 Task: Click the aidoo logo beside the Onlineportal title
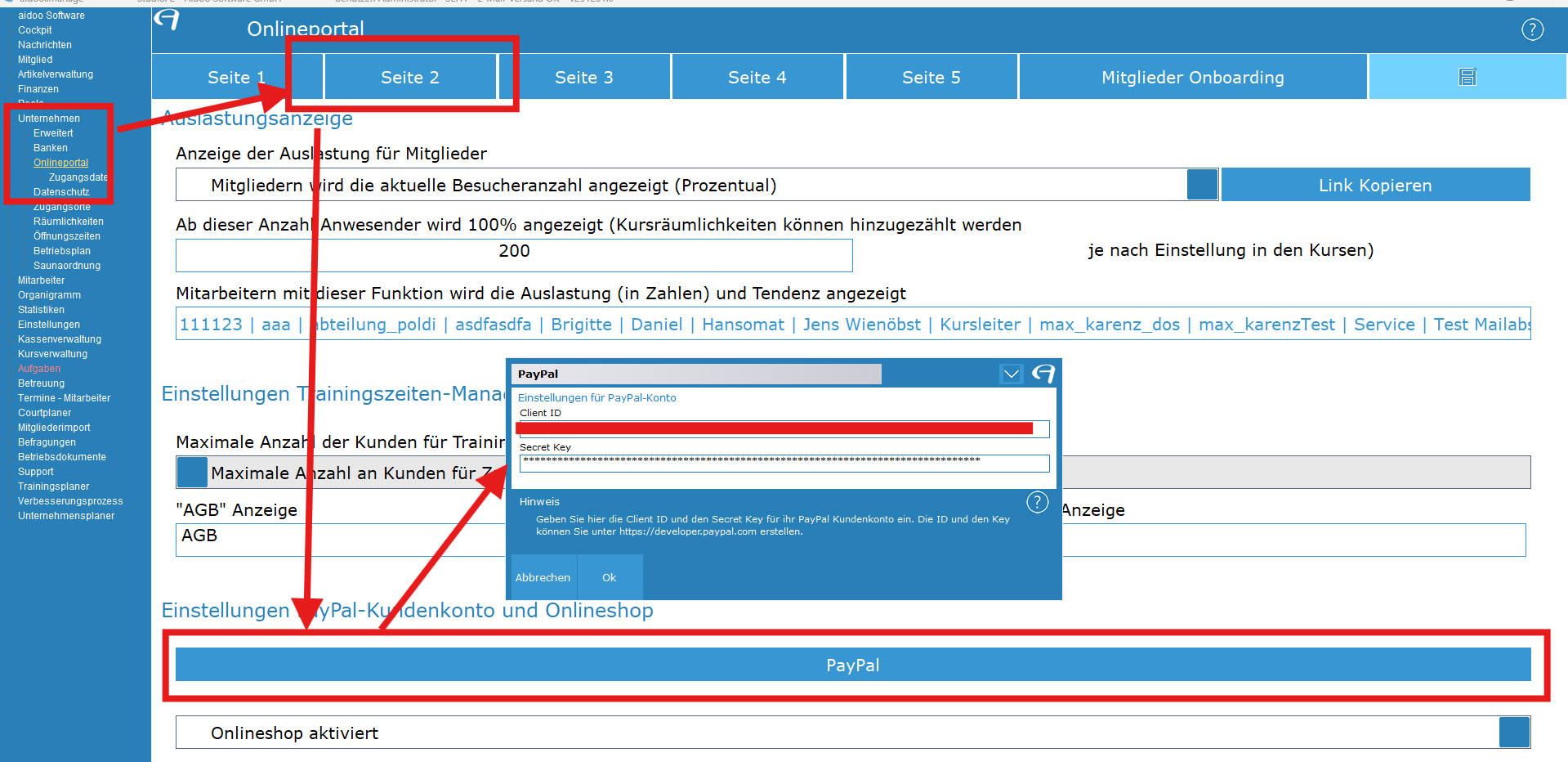click(167, 20)
